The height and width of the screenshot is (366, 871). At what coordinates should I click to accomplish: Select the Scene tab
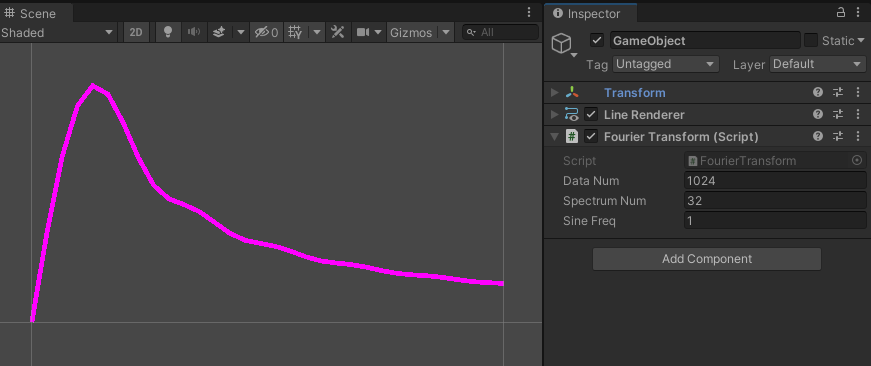[37, 13]
